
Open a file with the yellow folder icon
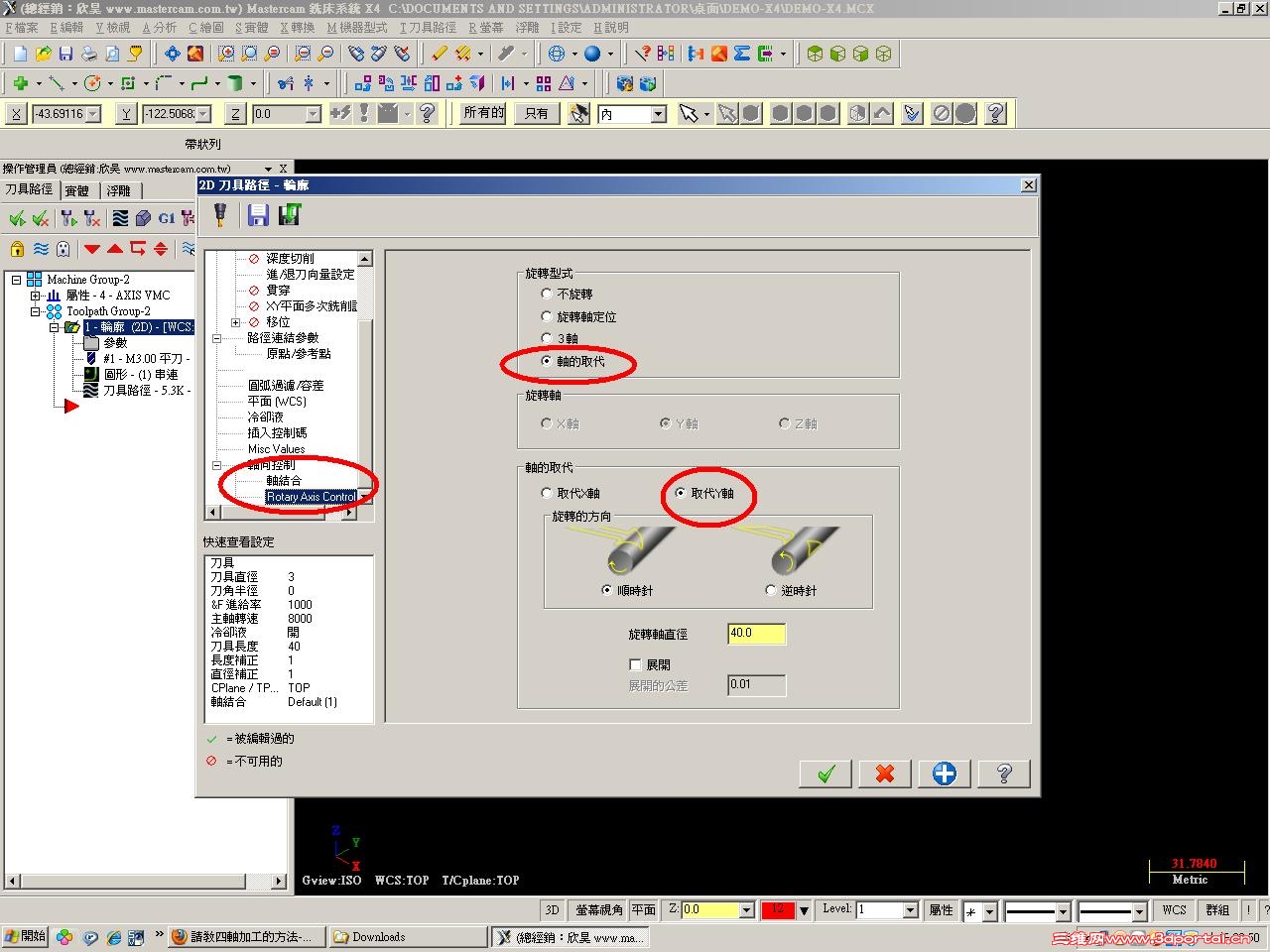click(43, 54)
